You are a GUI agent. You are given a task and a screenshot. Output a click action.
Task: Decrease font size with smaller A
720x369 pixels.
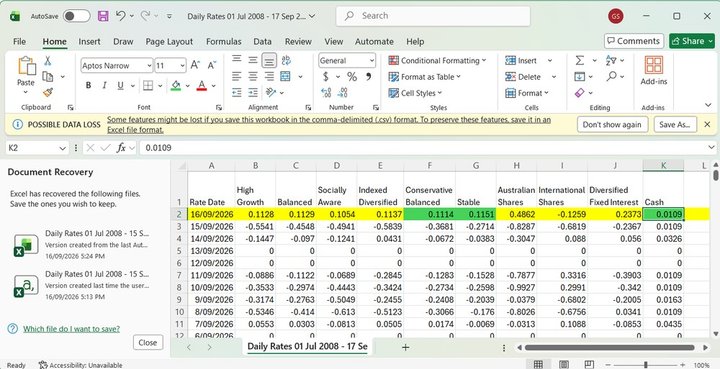pyautogui.click(x=211, y=65)
